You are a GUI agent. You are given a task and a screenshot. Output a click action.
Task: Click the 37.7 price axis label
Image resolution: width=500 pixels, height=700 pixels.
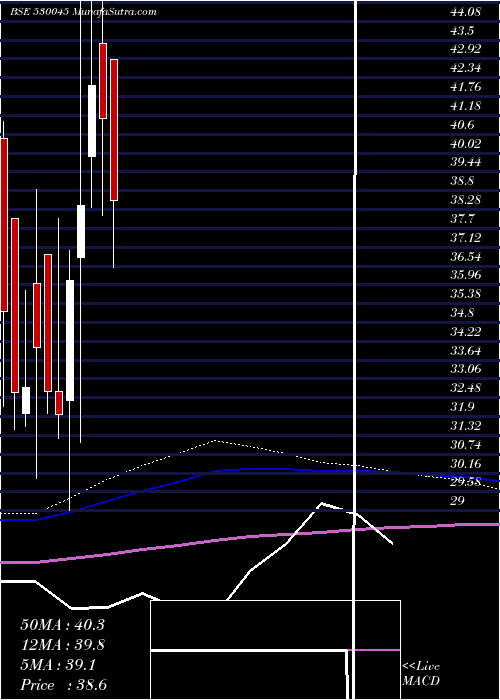pyautogui.click(x=462, y=219)
